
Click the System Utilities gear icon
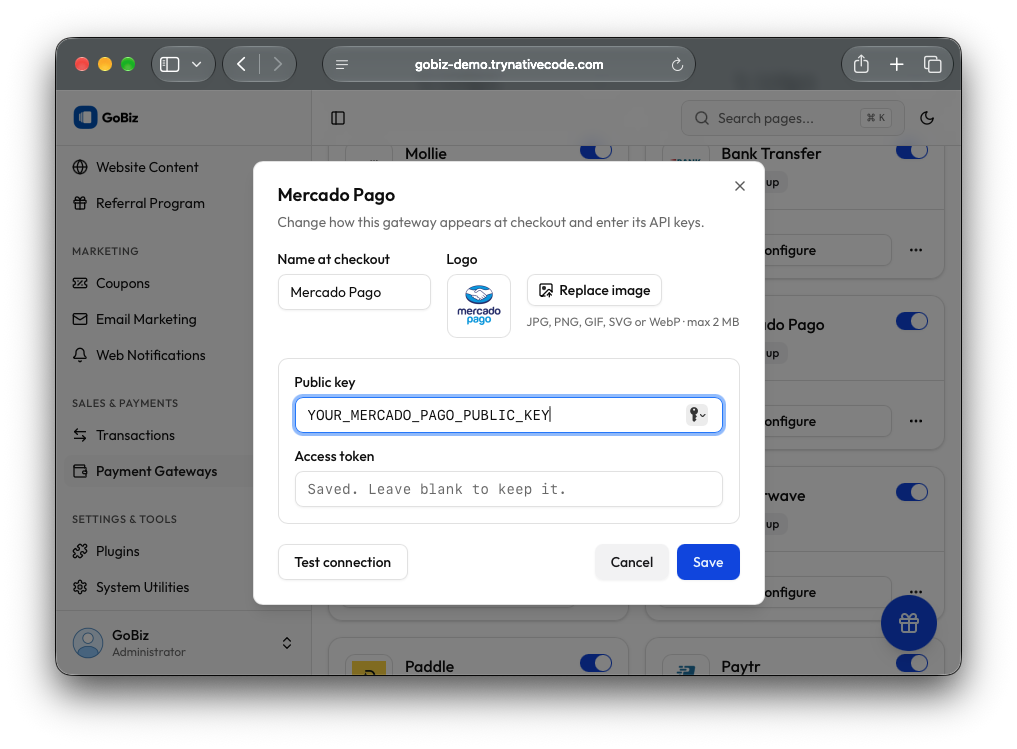(80, 588)
